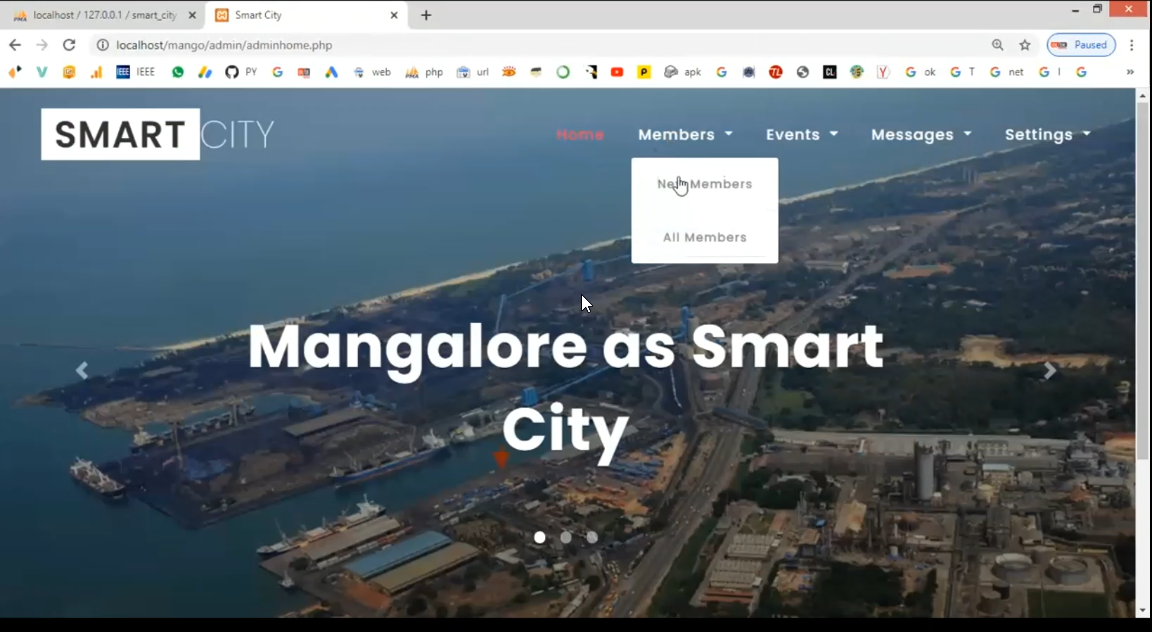The height and width of the screenshot is (632, 1152).
Task: Select New Members from the dropdown
Action: (x=704, y=184)
